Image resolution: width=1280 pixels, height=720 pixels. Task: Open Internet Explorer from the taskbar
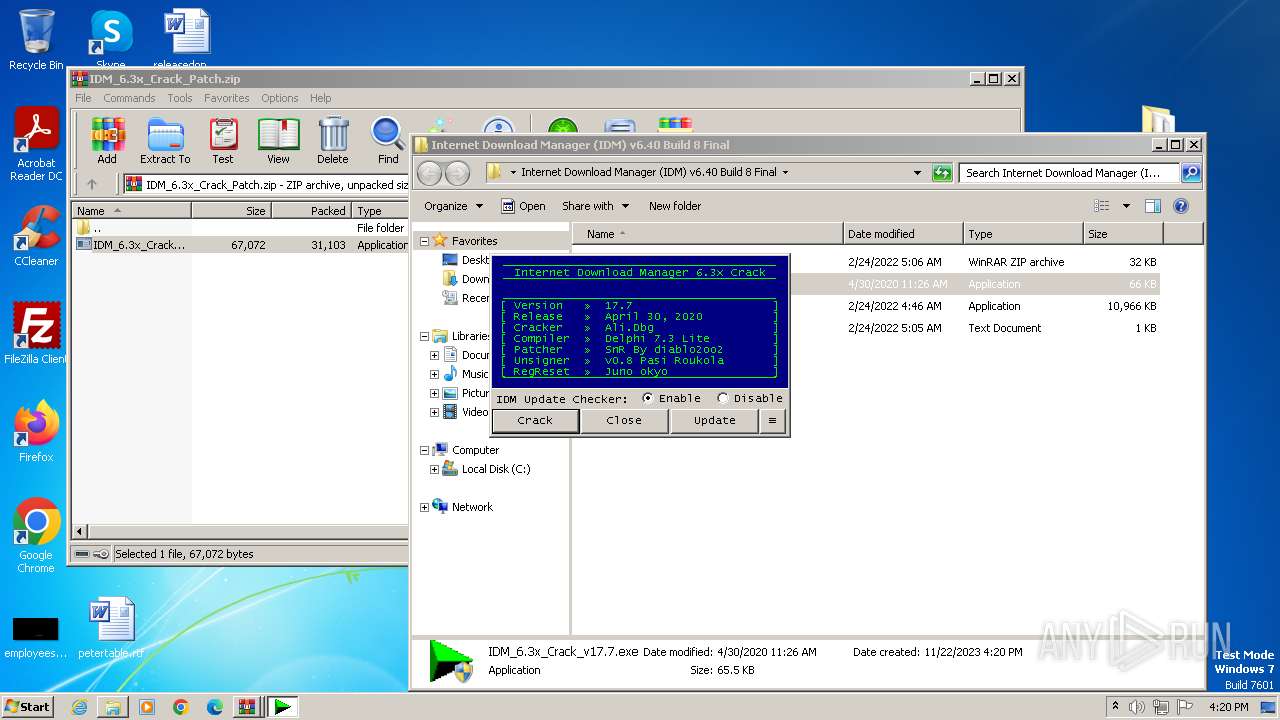pos(79,707)
